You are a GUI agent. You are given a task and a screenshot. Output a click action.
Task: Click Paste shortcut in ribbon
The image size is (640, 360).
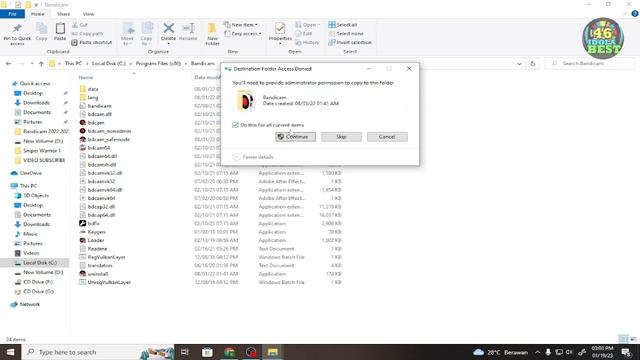click(92, 42)
